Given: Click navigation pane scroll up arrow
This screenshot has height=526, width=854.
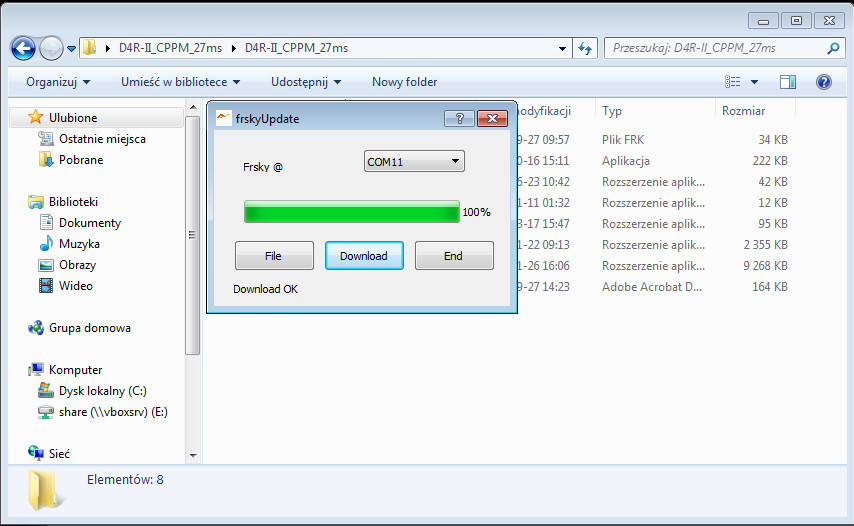Looking at the screenshot, I should click(x=193, y=108).
